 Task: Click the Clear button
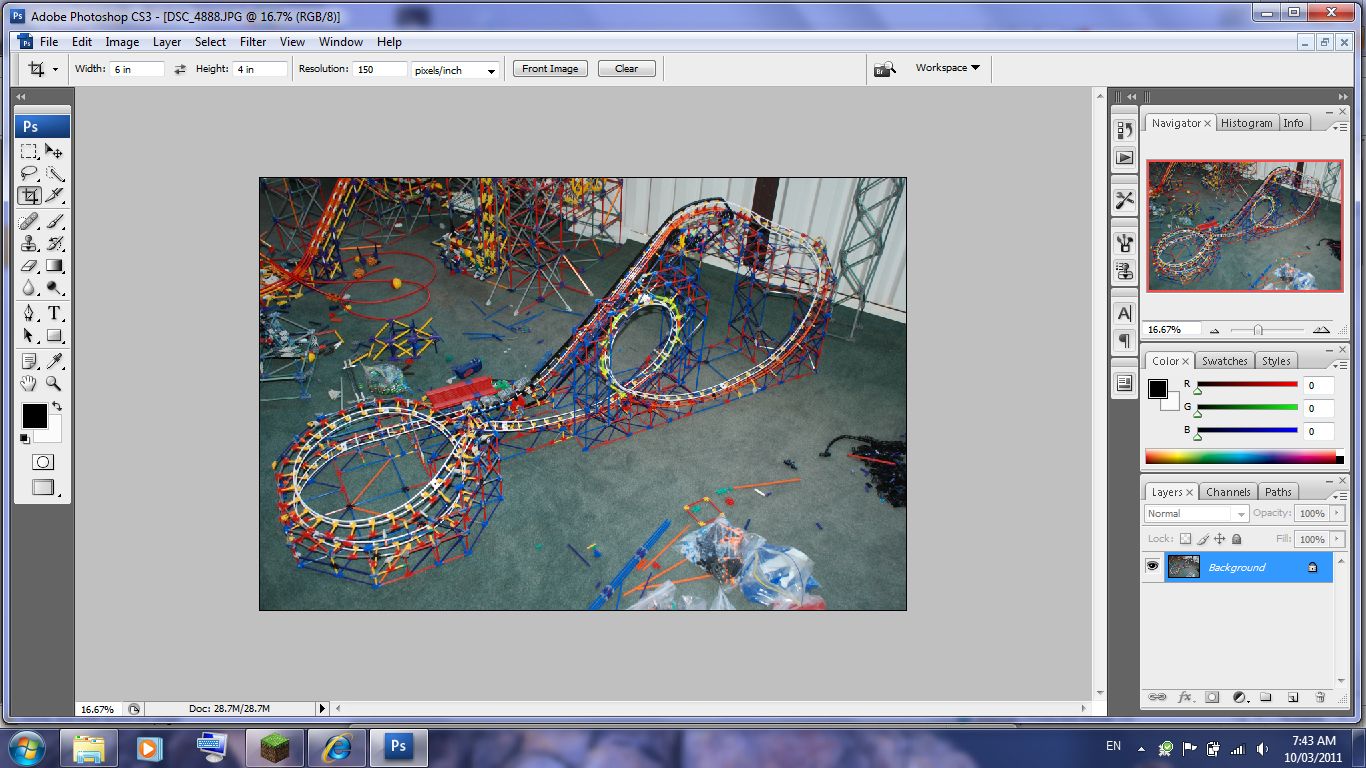627,69
